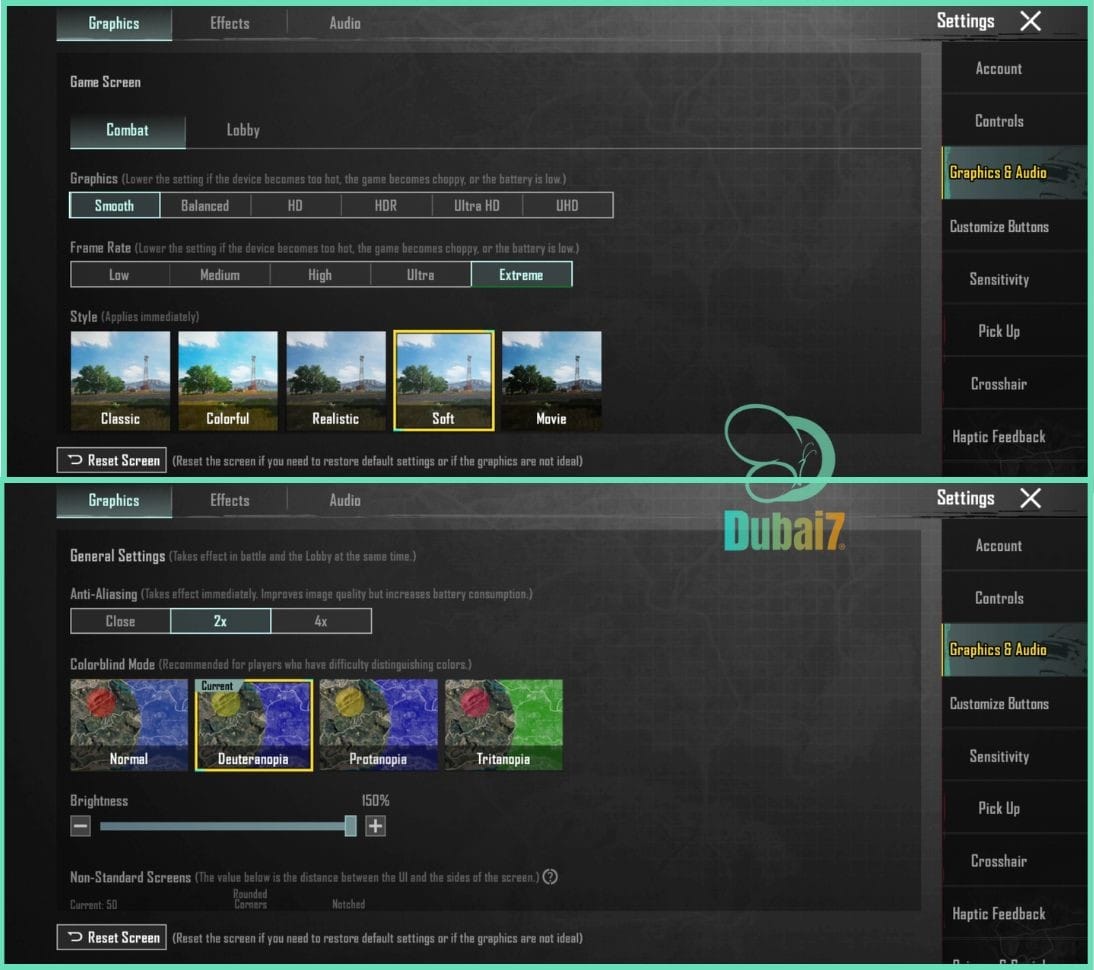The height and width of the screenshot is (970, 1094).
Task: Open Graphics & Audio in upper sidebar
Action: click(x=1014, y=172)
